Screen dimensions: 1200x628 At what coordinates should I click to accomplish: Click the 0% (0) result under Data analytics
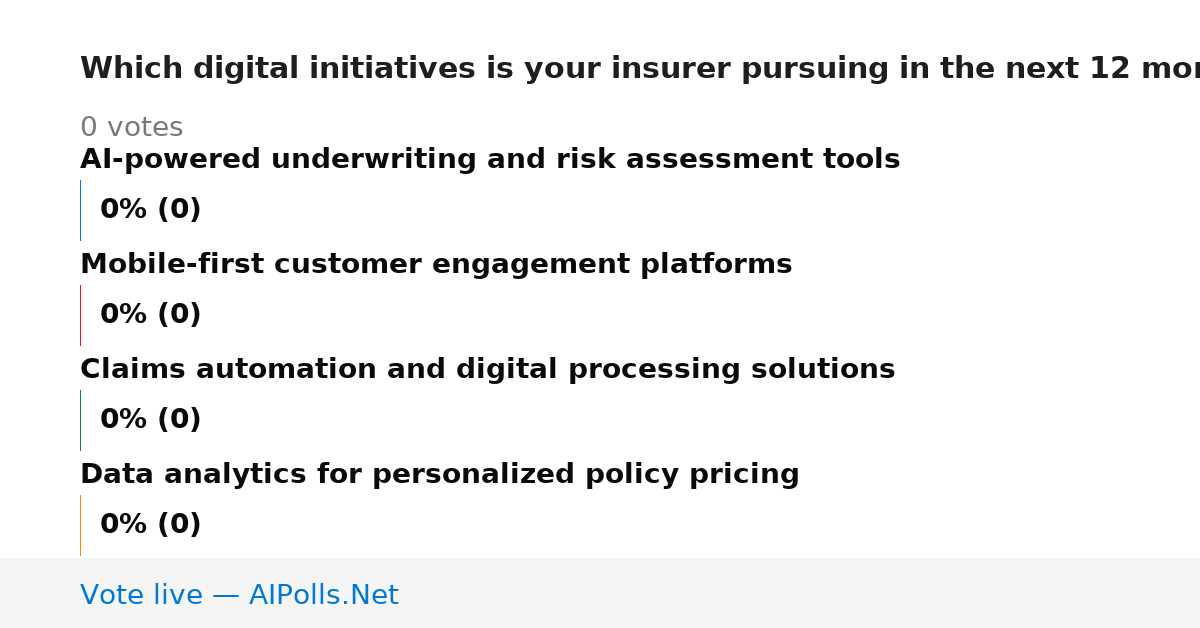(151, 525)
